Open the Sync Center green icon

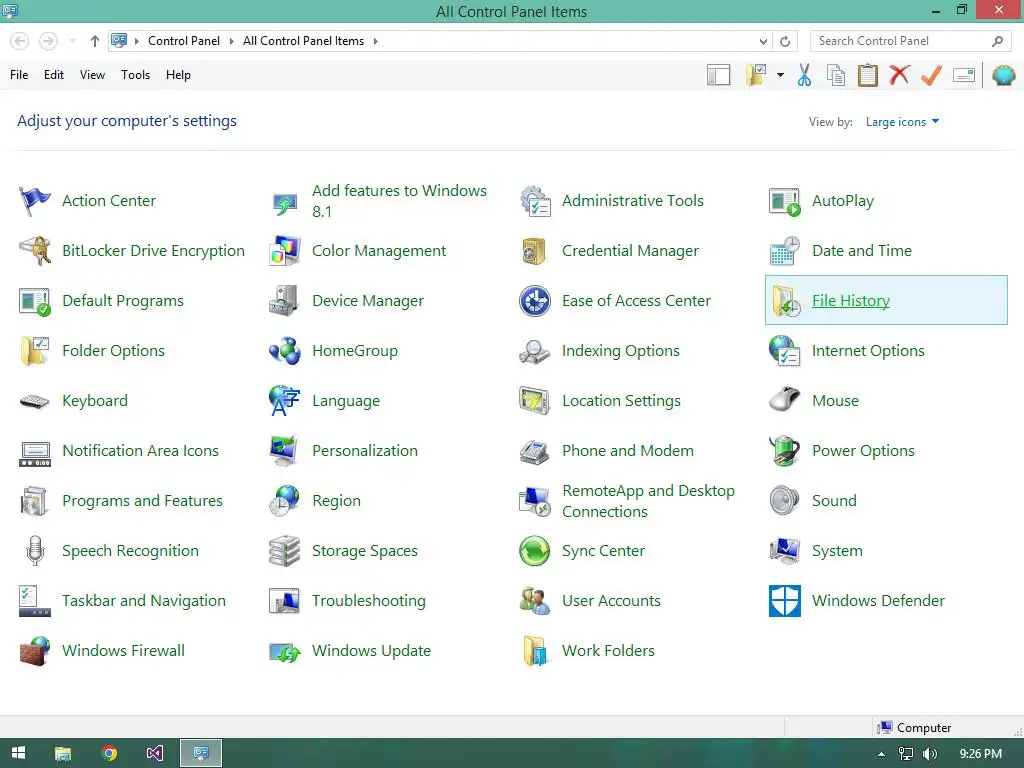click(x=535, y=551)
